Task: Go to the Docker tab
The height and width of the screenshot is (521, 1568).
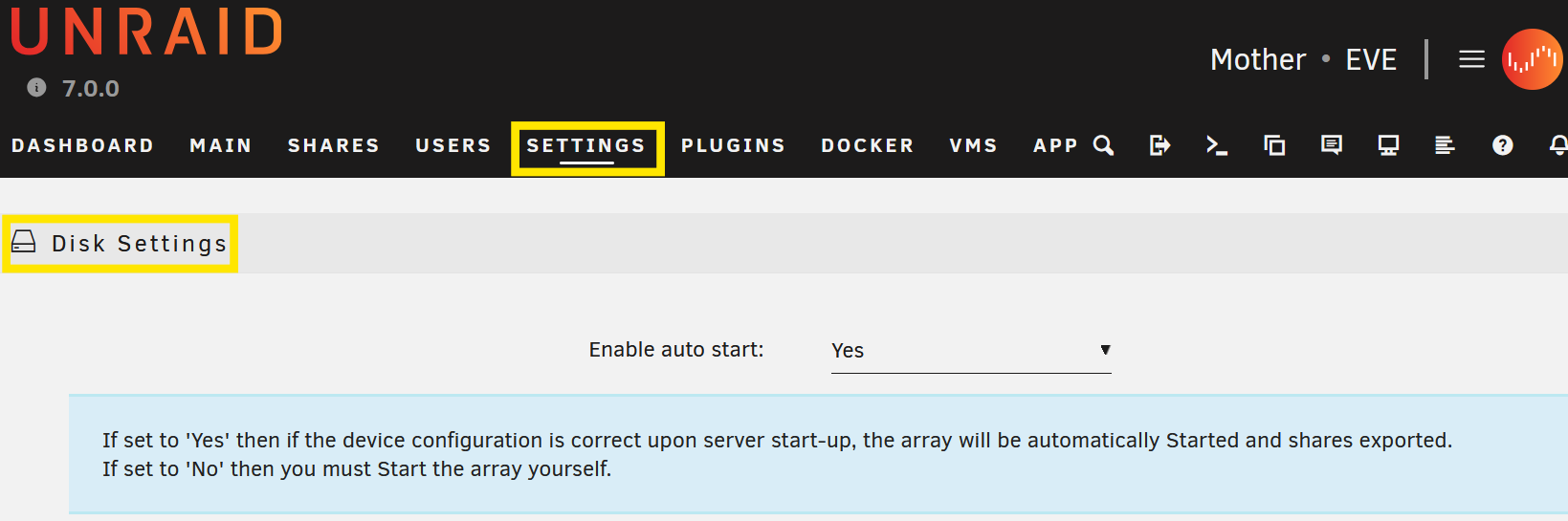Action: click(868, 145)
